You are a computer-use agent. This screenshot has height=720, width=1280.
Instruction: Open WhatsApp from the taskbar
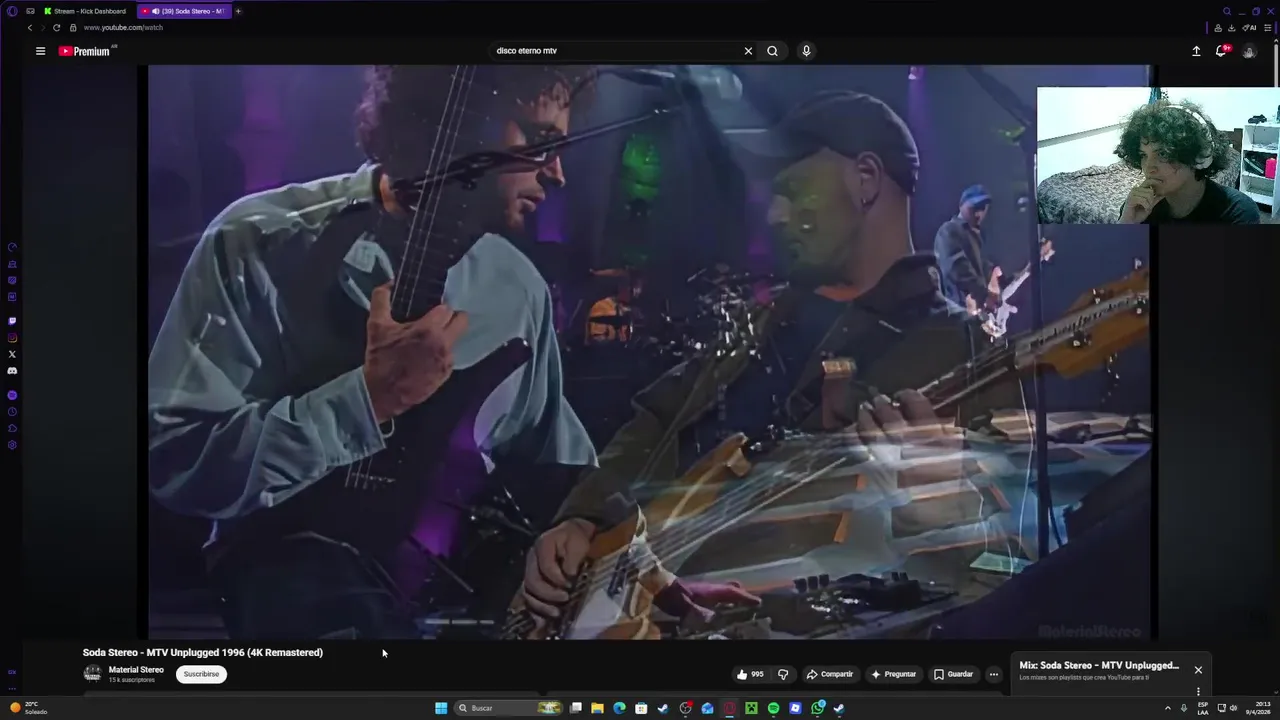pyautogui.click(x=817, y=708)
